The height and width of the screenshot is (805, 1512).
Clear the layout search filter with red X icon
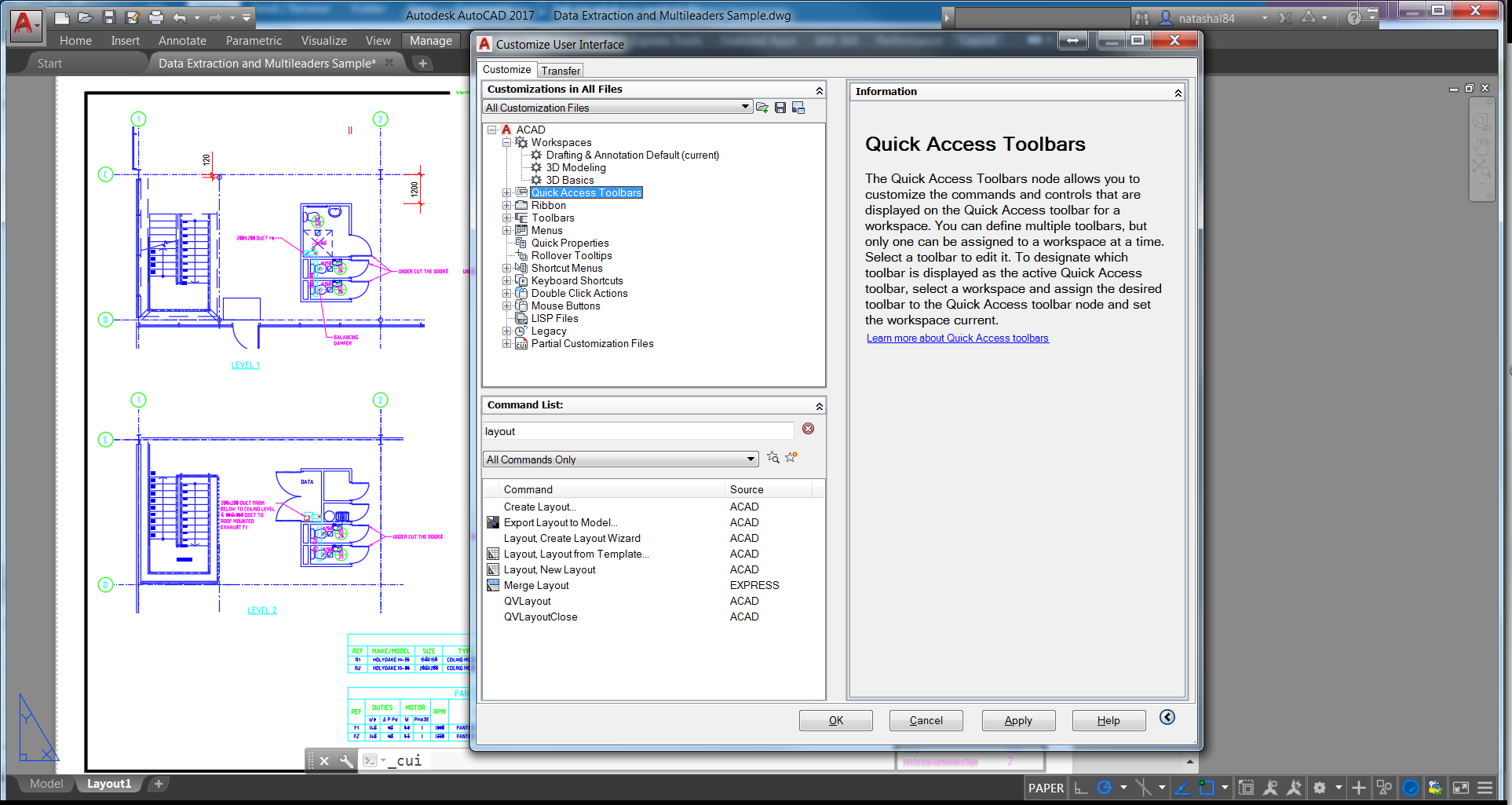click(808, 429)
